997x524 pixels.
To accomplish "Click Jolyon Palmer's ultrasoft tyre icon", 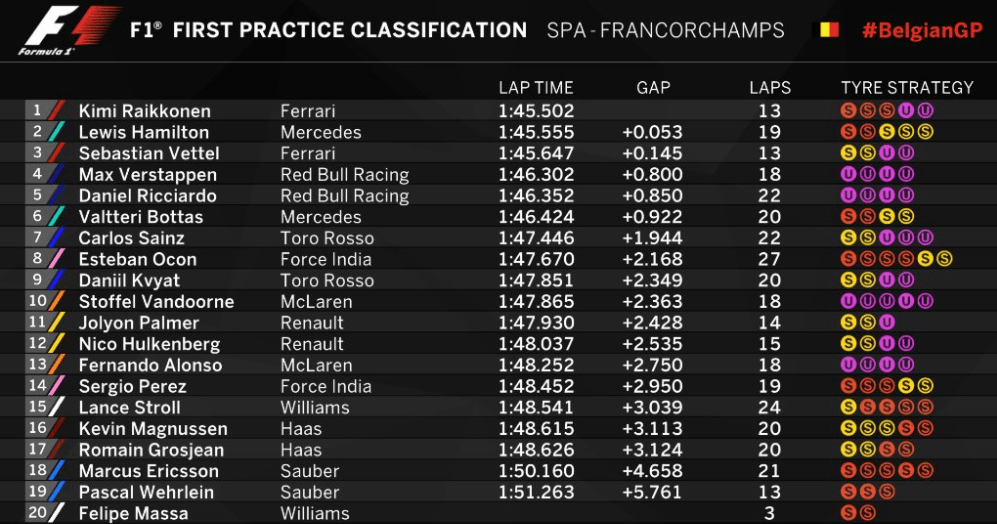I will [x=887, y=322].
